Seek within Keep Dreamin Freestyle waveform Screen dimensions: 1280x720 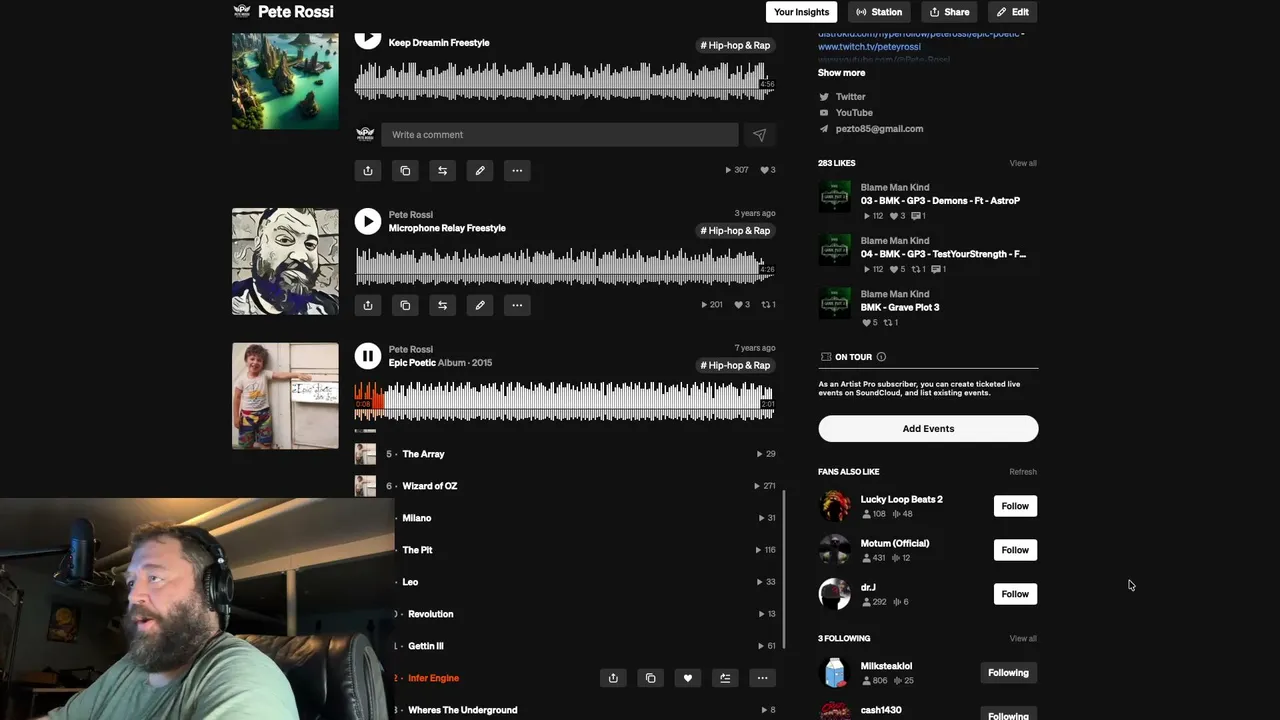point(564,82)
